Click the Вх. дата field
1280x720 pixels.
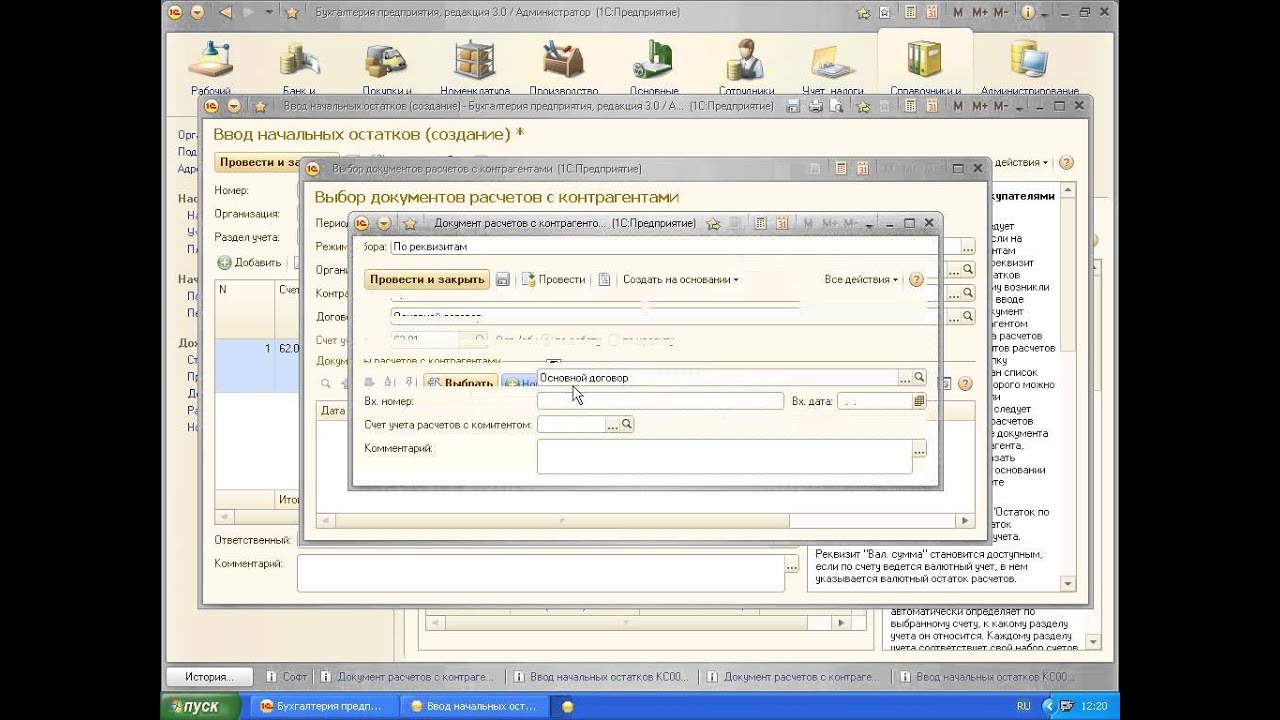(875, 401)
